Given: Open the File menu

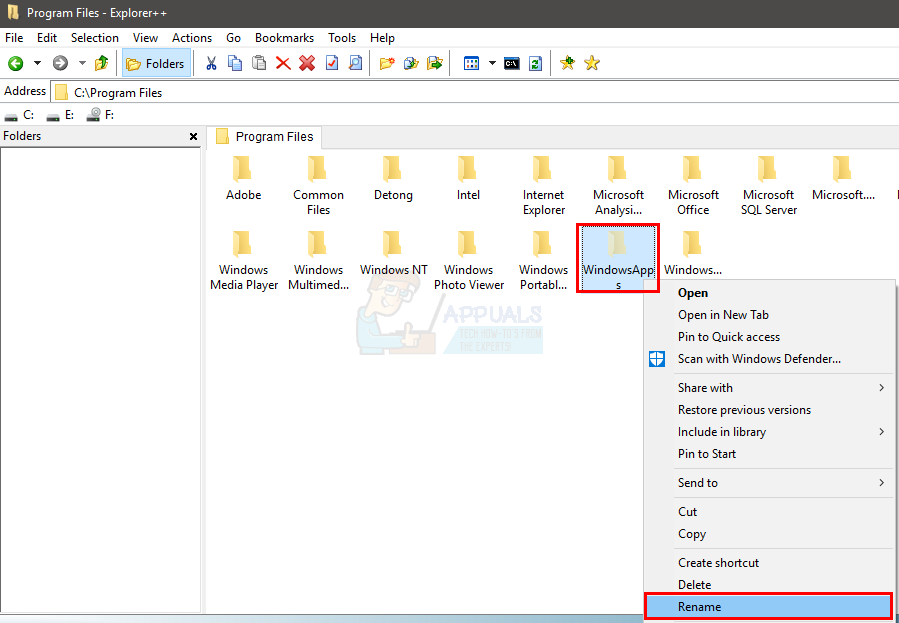Looking at the screenshot, I should tap(14, 38).
